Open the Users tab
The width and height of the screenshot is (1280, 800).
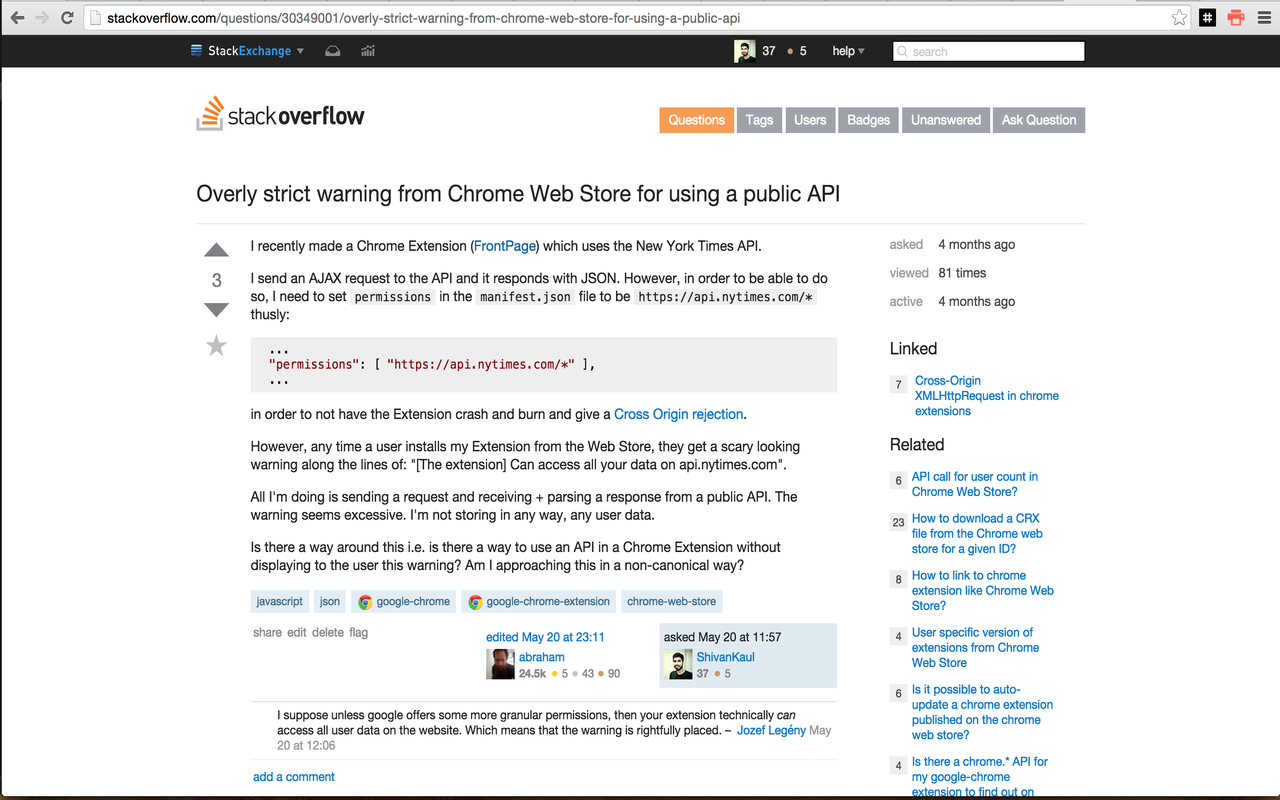pos(810,120)
